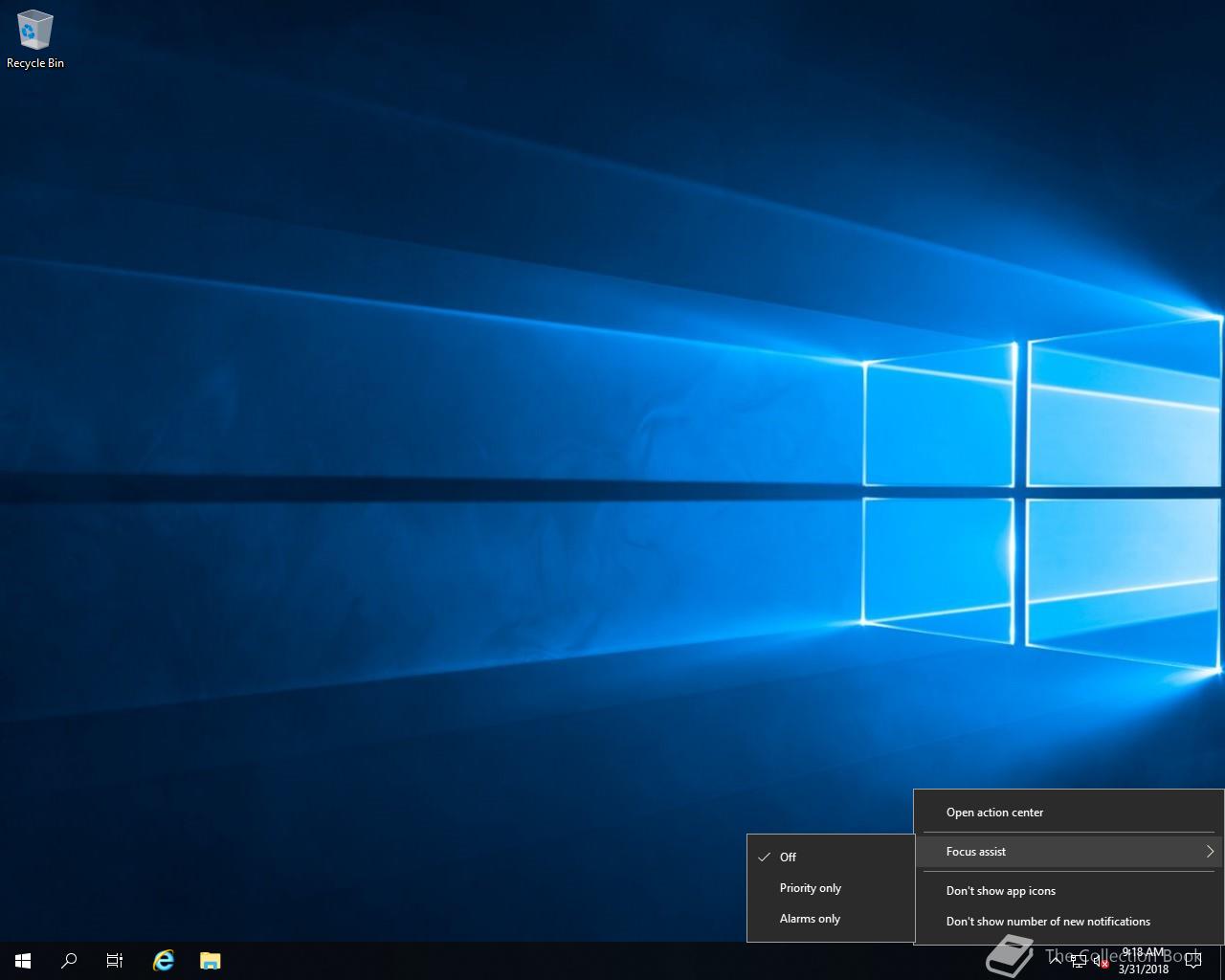Open Task View from the taskbar
The height and width of the screenshot is (980, 1225).
click(115, 961)
